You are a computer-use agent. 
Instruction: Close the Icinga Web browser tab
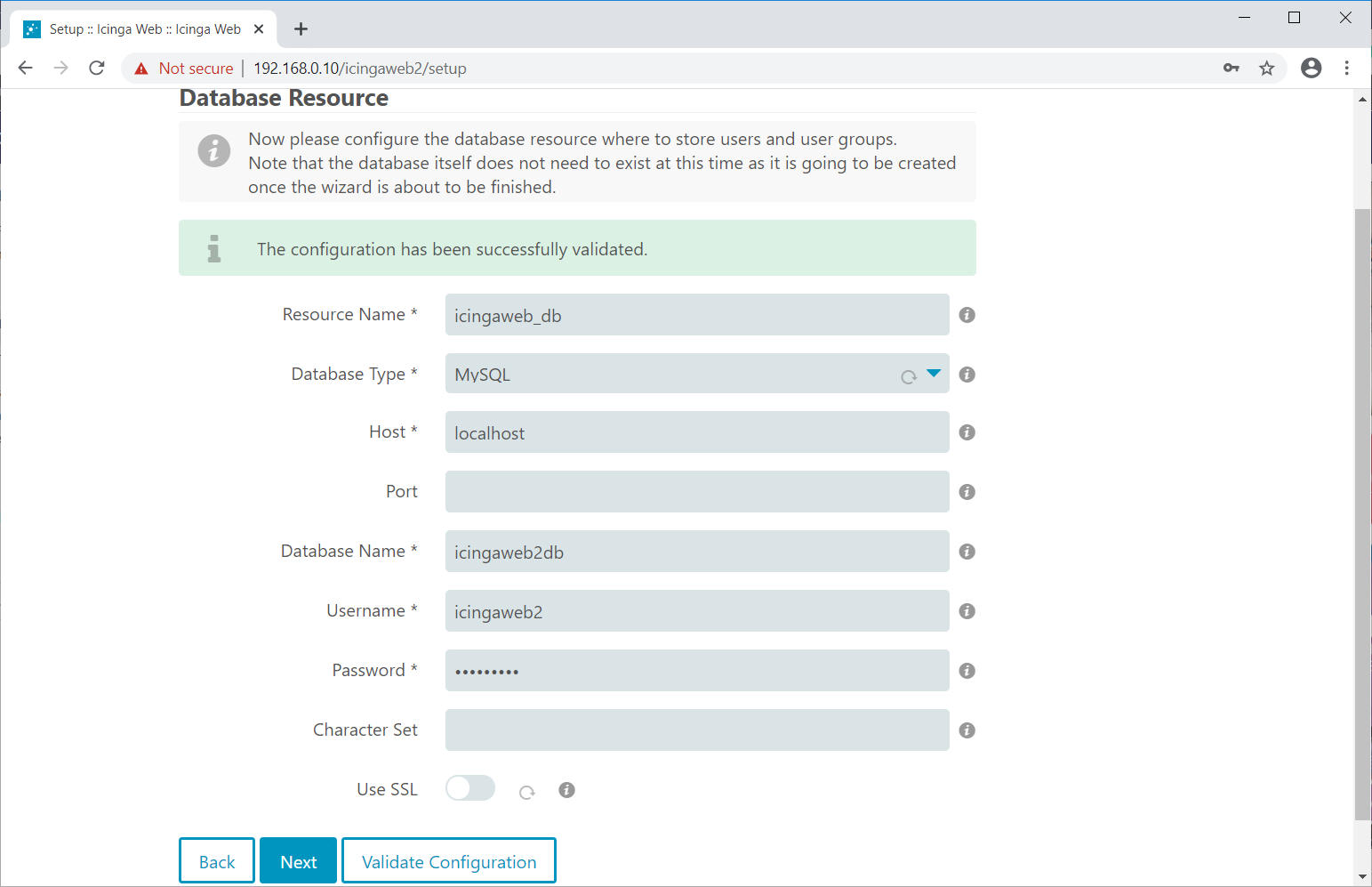(x=259, y=29)
